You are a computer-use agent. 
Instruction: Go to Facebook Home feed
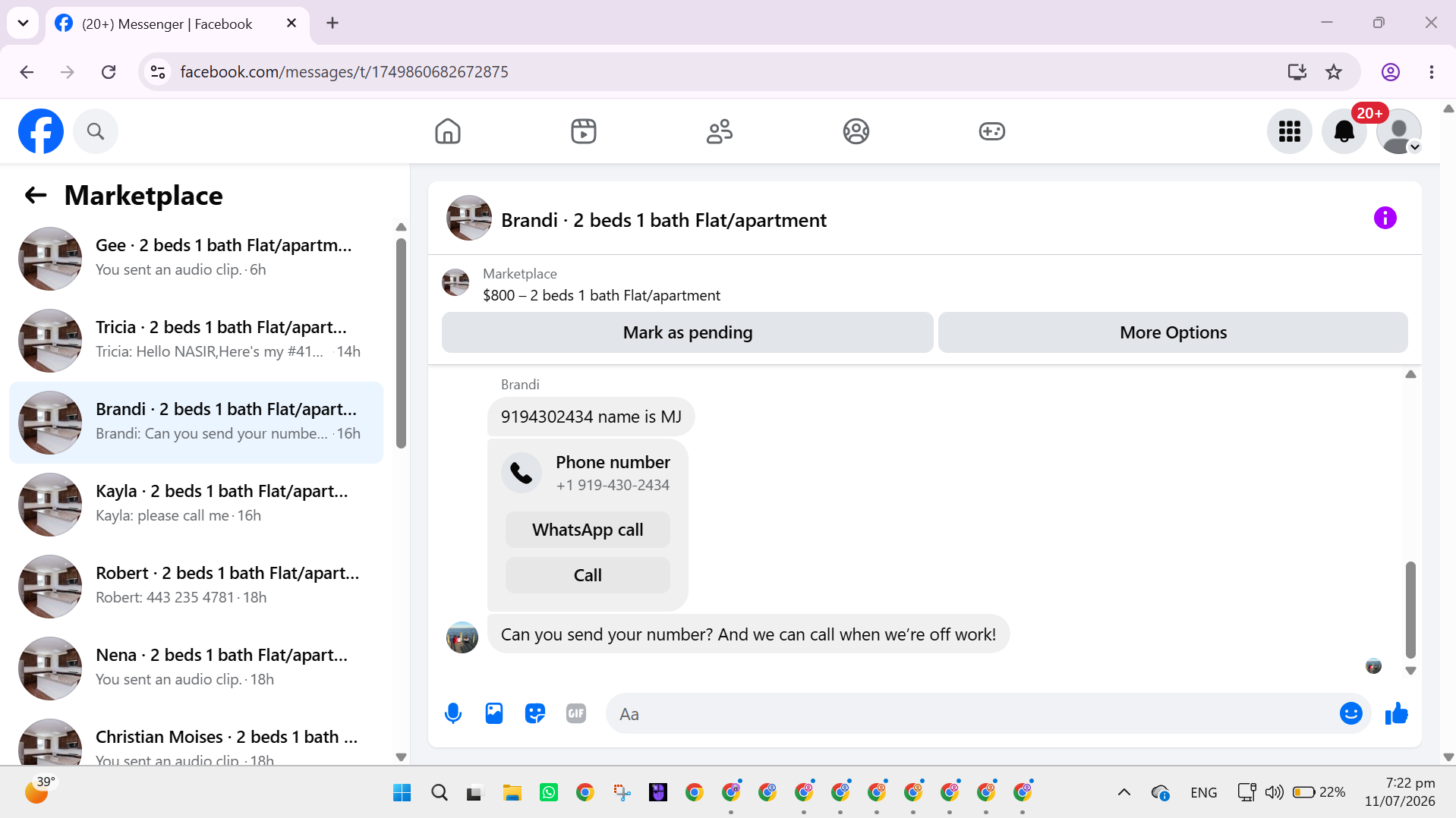click(x=448, y=131)
